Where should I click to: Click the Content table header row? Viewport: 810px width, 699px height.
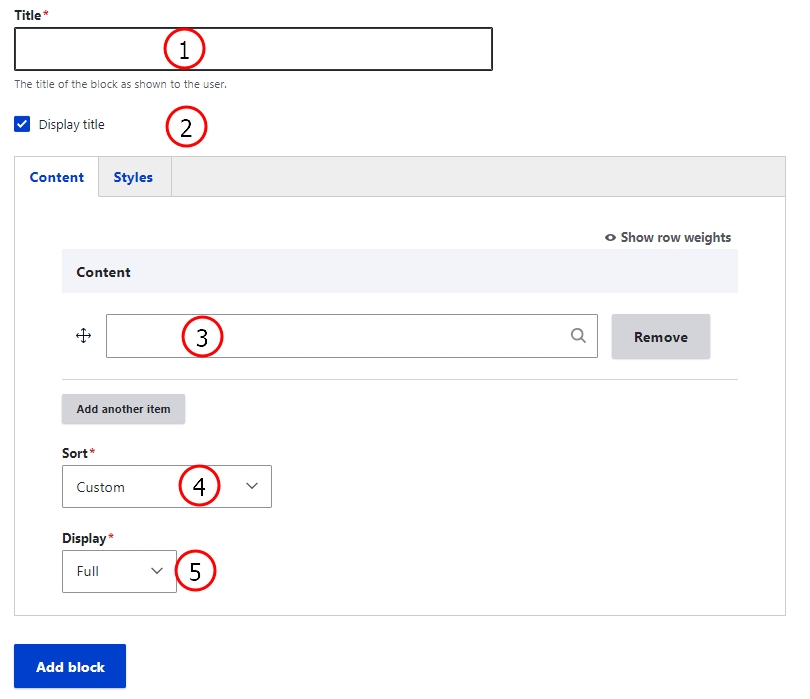(x=400, y=272)
